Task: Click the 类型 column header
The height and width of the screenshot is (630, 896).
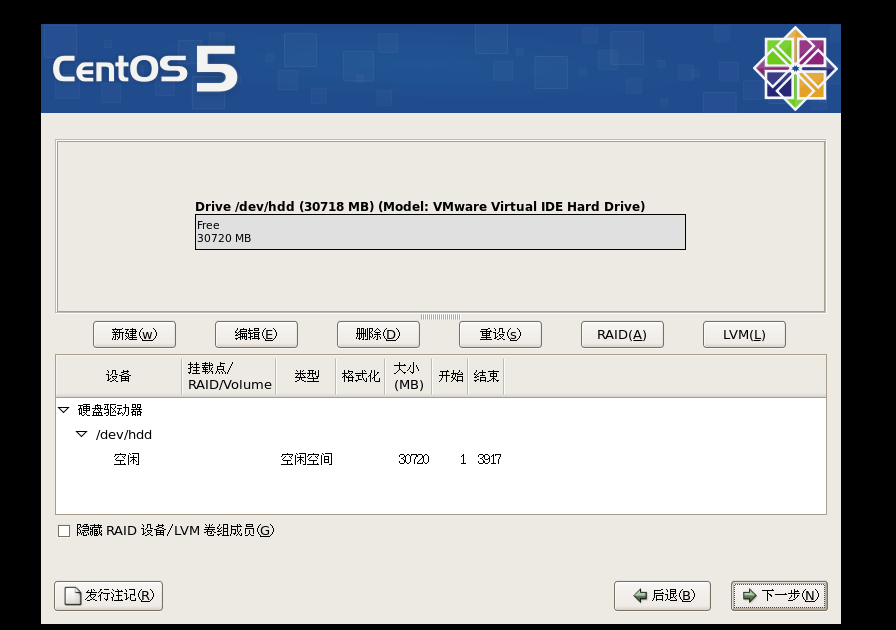Action: click(x=306, y=376)
